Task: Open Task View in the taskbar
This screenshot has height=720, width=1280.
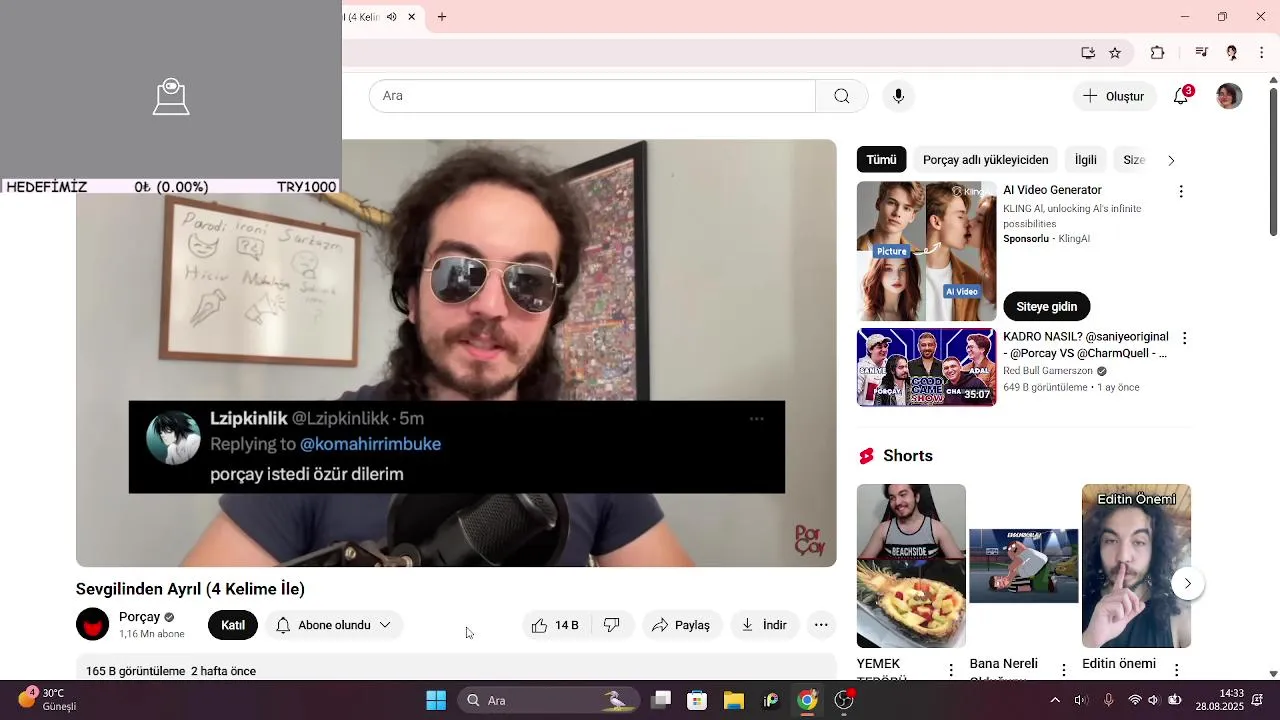Action: (x=661, y=700)
